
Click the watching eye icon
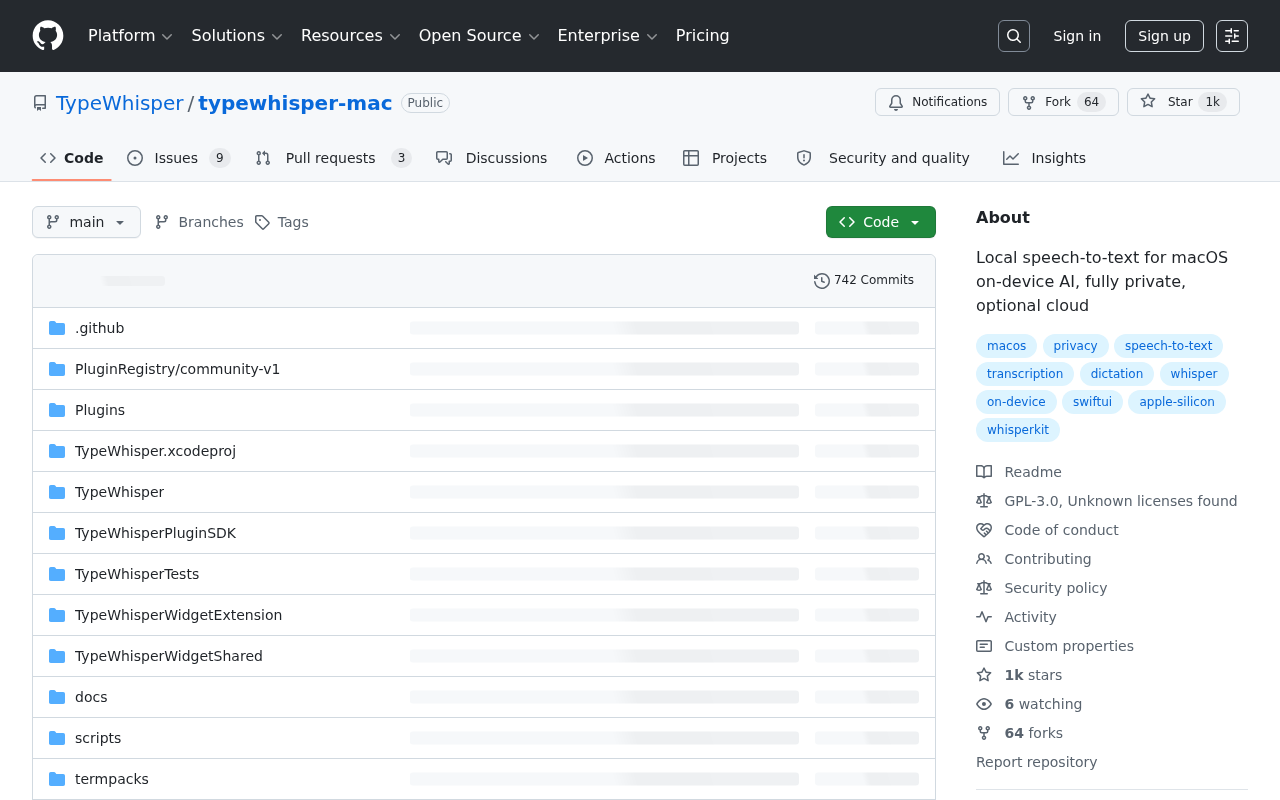tap(984, 704)
